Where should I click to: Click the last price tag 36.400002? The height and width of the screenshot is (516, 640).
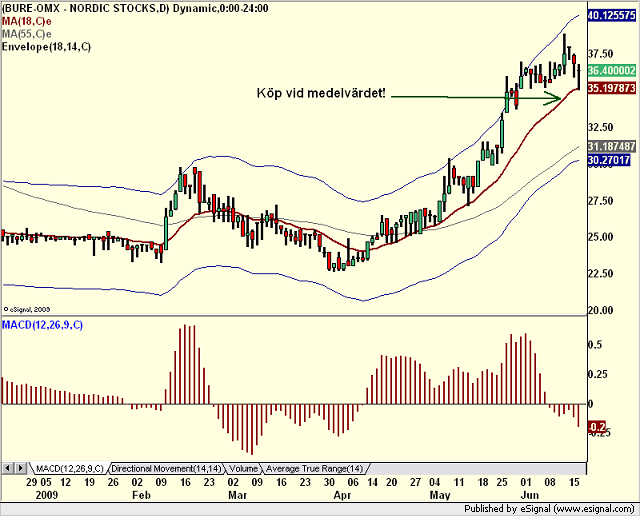pos(612,71)
